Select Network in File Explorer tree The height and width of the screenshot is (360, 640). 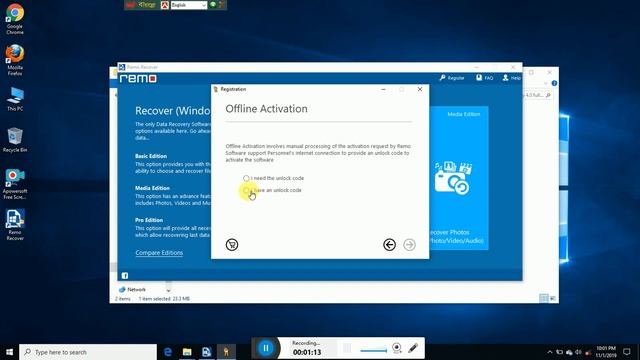[x=132, y=289]
